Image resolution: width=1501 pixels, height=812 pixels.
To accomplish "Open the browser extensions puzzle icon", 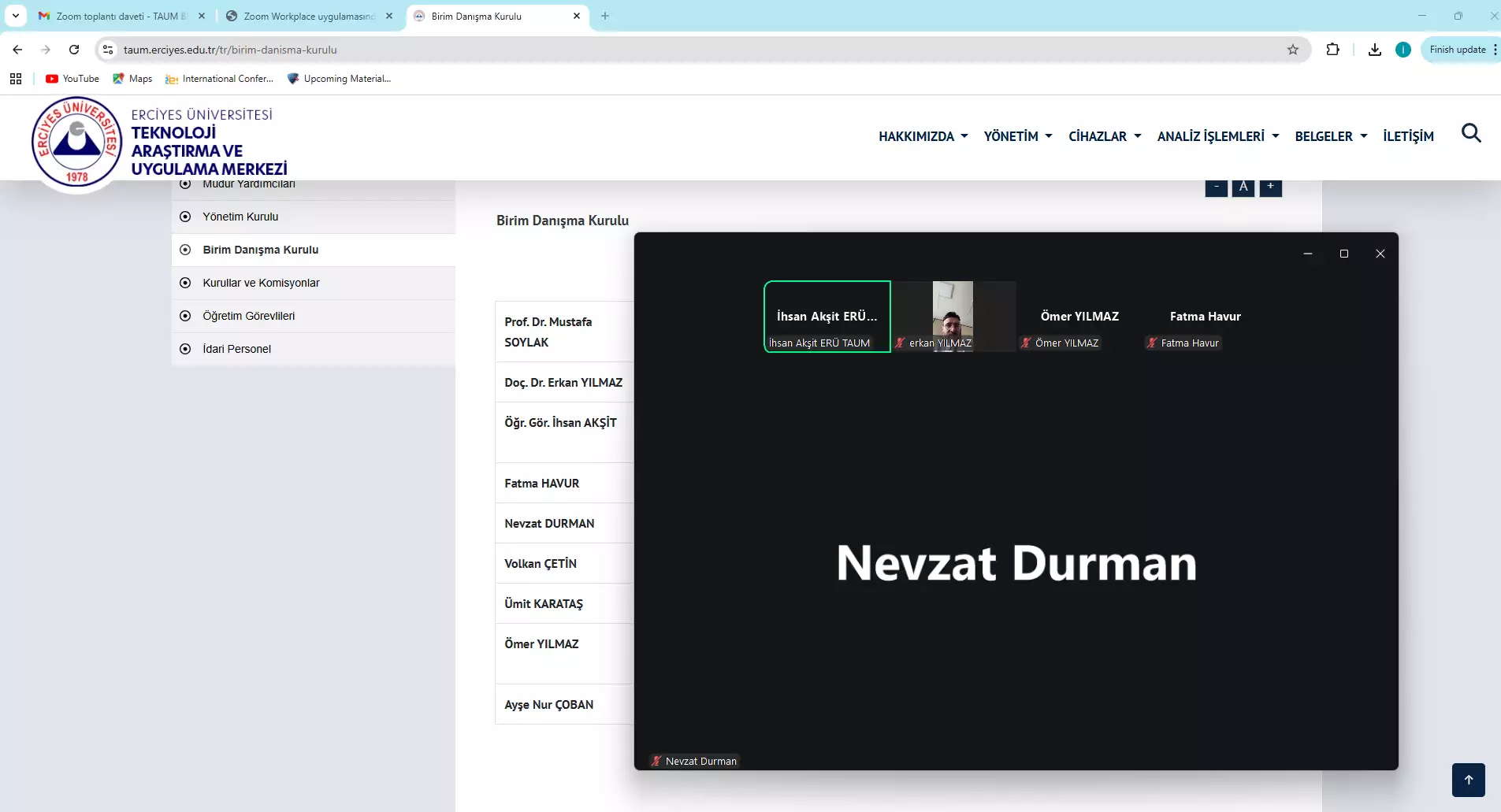I will pyautogui.click(x=1332, y=50).
